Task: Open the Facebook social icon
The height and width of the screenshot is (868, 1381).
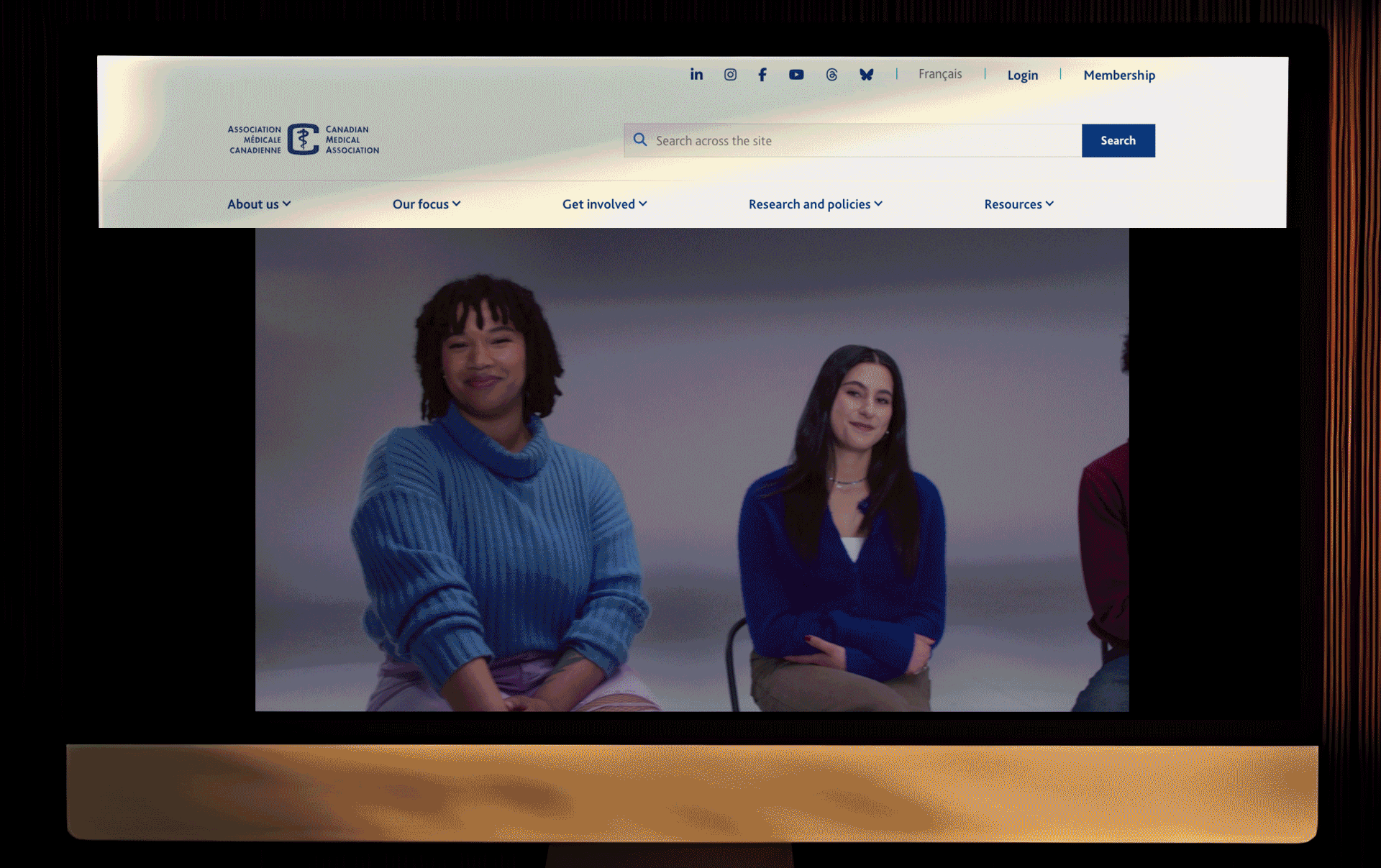Action: click(762, 75)
